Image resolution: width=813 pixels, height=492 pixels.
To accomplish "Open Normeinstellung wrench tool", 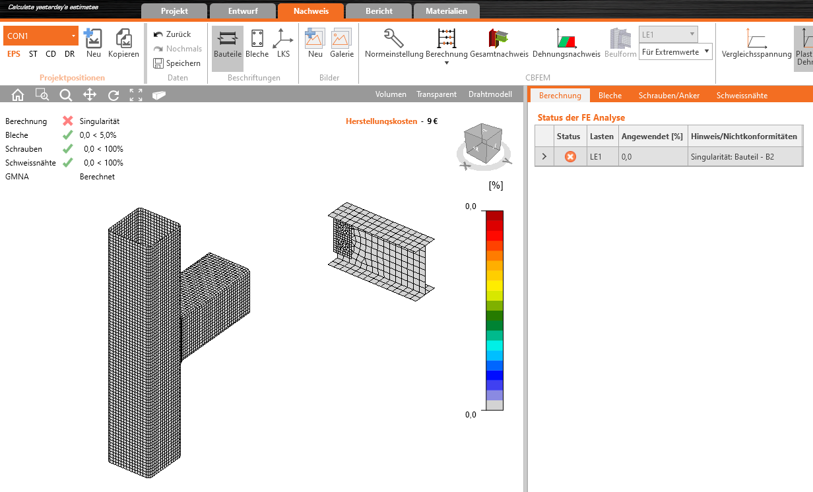I will [393, 39].
